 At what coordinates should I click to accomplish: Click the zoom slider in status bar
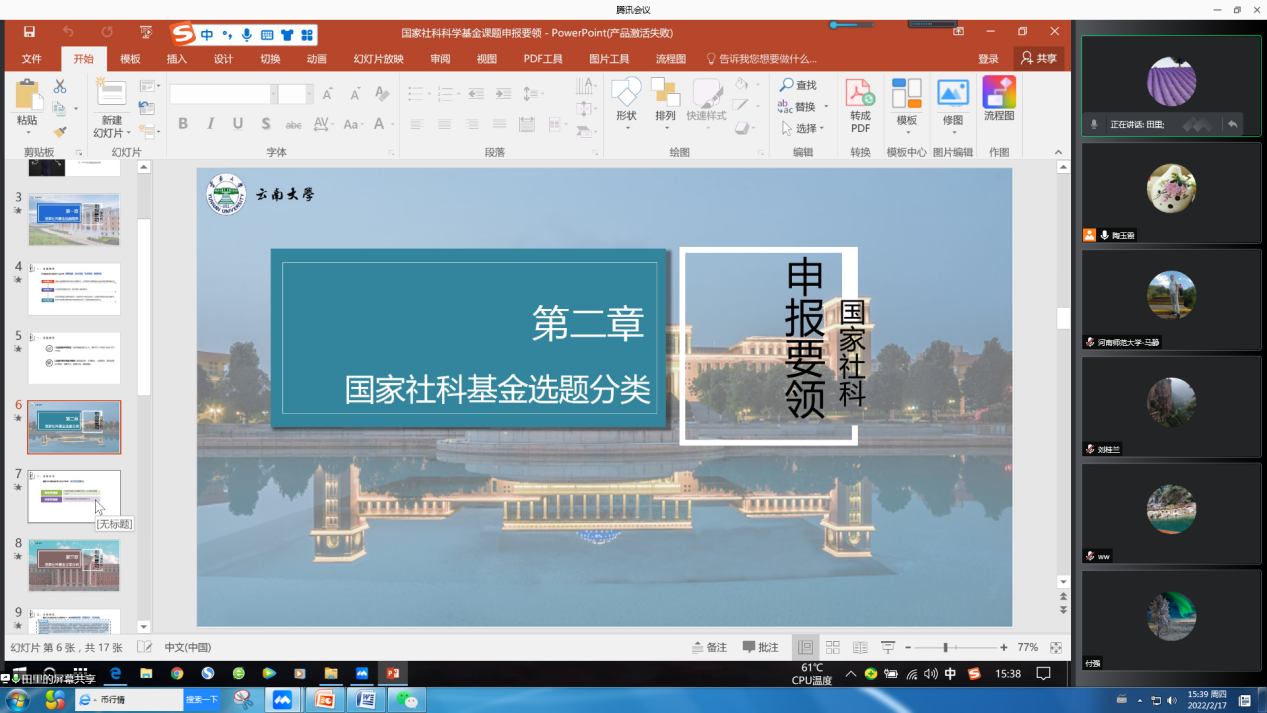coord(945,648)
